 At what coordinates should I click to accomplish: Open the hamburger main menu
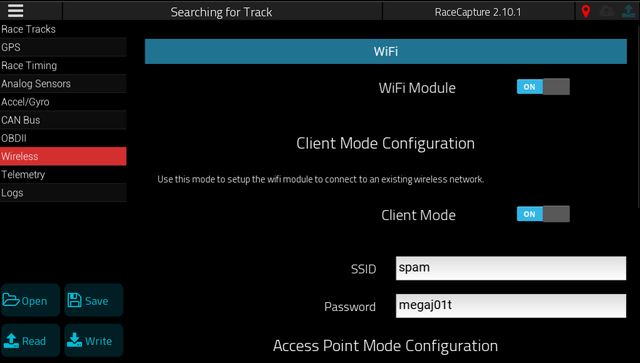pyautogui.click(x=16, y=10)
